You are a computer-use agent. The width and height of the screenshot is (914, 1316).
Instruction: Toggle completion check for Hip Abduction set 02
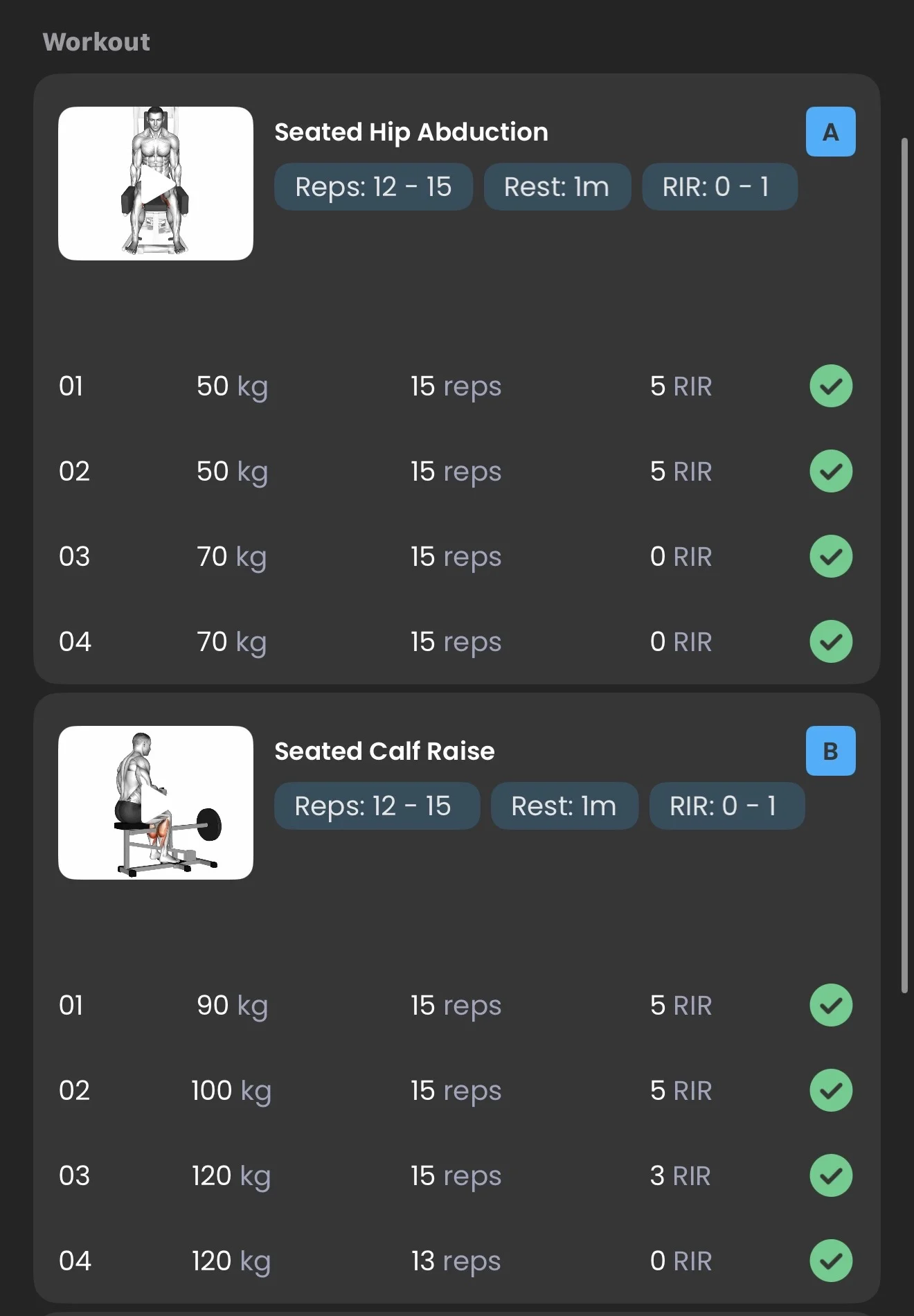(x=831, y=471)
